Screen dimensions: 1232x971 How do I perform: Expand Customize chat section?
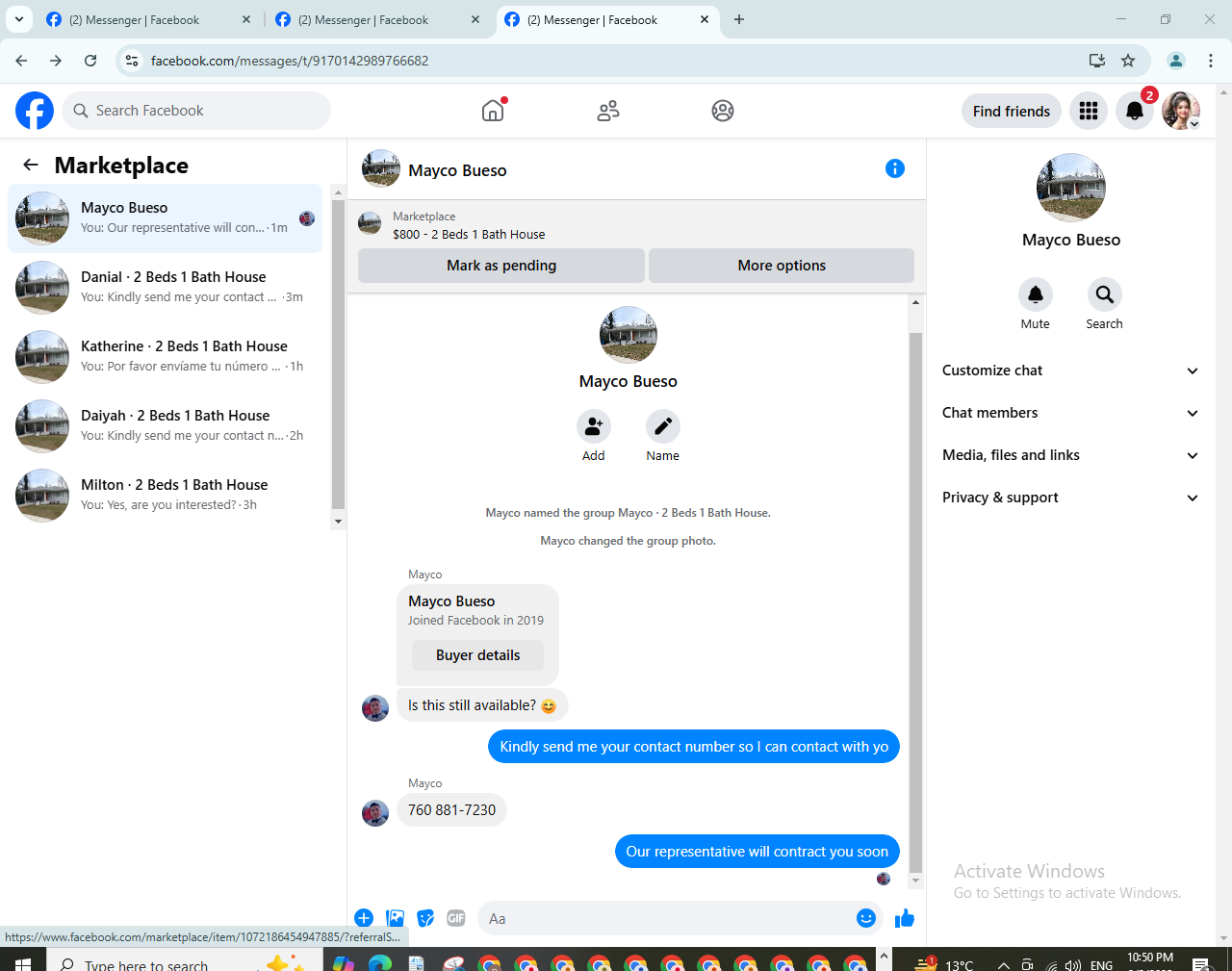point(1071,371)
